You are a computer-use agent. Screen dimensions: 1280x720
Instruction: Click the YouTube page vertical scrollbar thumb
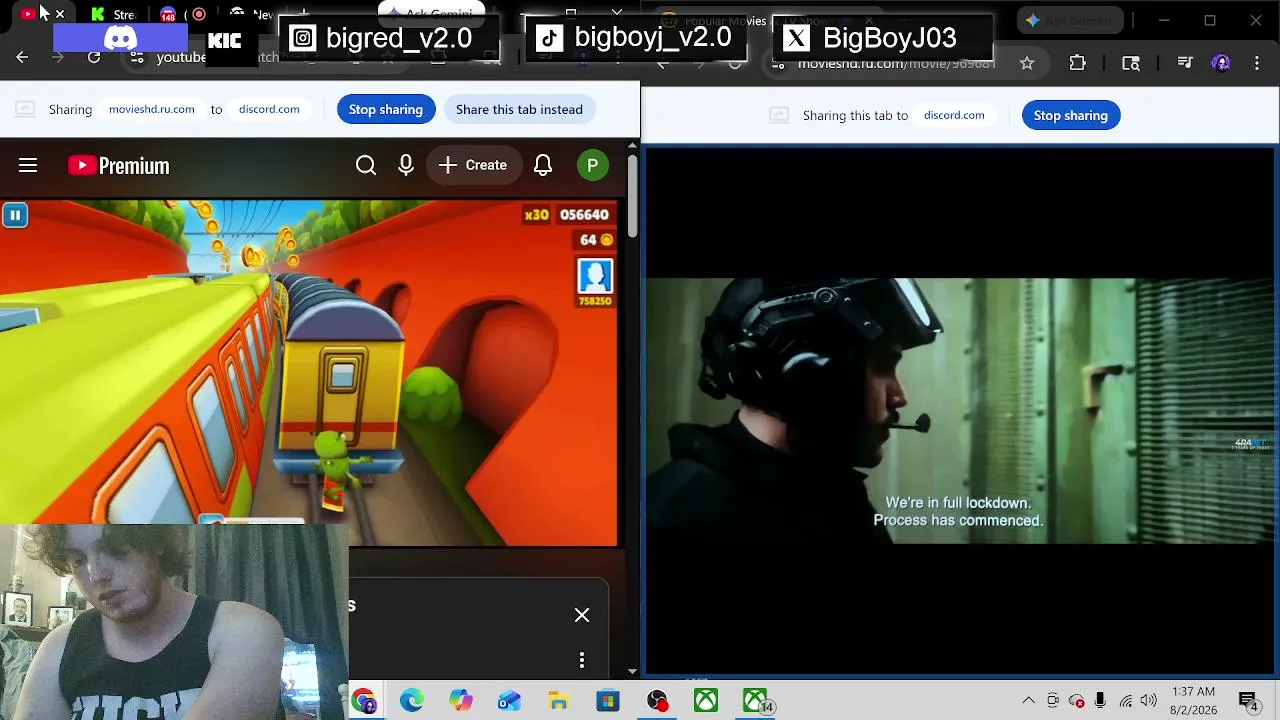pos(632,195)
